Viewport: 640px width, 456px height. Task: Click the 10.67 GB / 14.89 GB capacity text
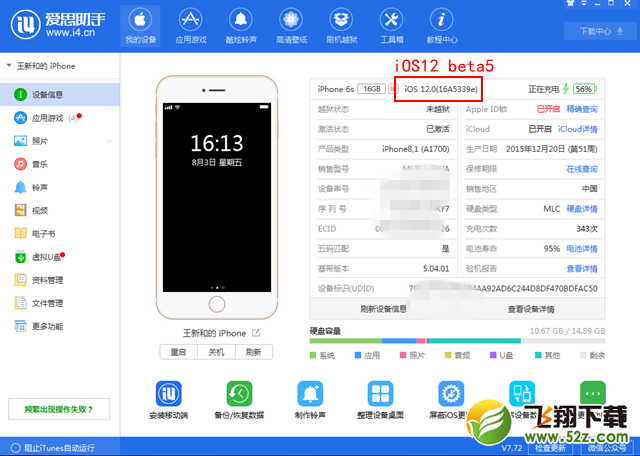click(x=567, y=331)
